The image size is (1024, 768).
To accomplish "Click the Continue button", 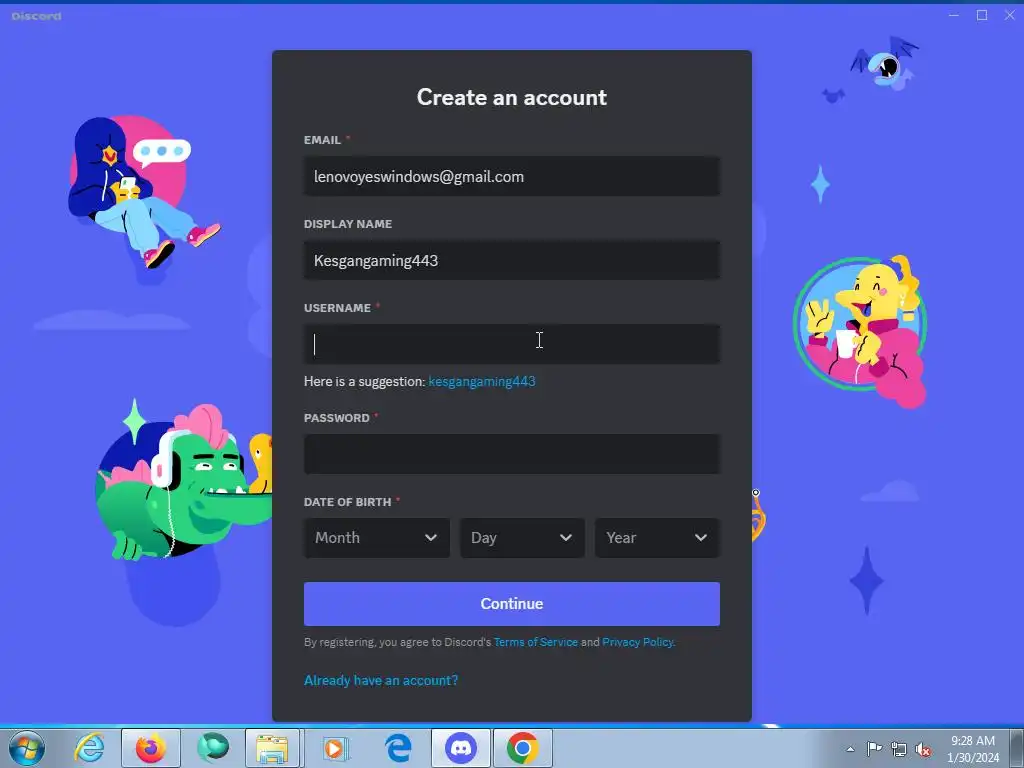I will tap(511, 604).
